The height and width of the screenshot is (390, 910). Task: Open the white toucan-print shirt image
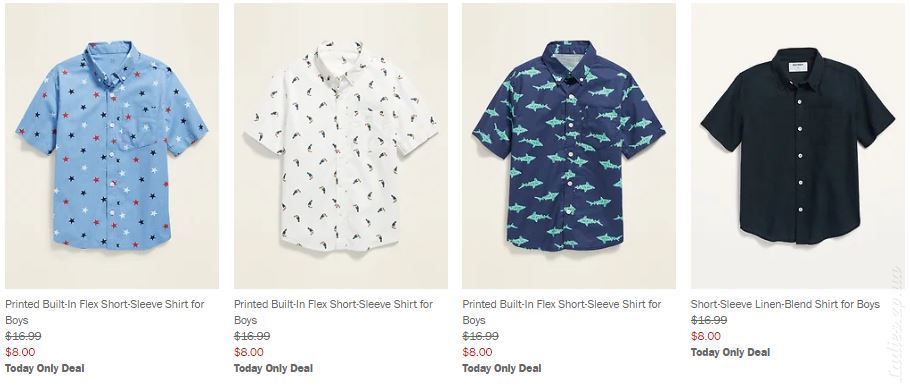341,146
